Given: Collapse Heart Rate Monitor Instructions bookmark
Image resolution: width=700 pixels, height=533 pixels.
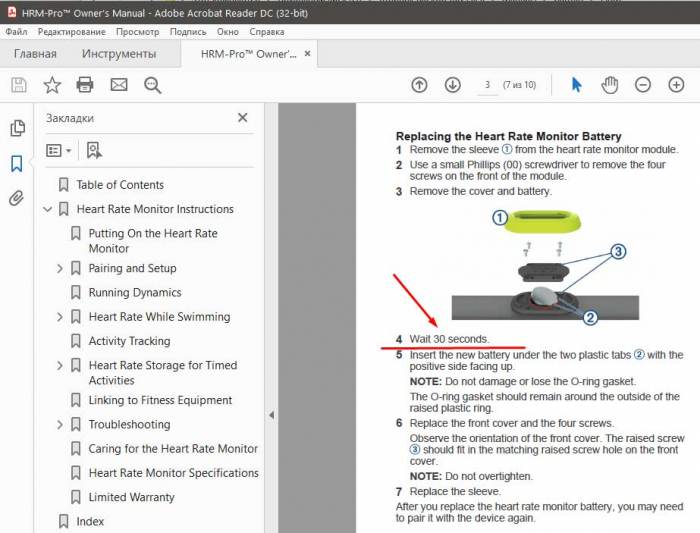Looking at the screenshot, I should 48,209.
